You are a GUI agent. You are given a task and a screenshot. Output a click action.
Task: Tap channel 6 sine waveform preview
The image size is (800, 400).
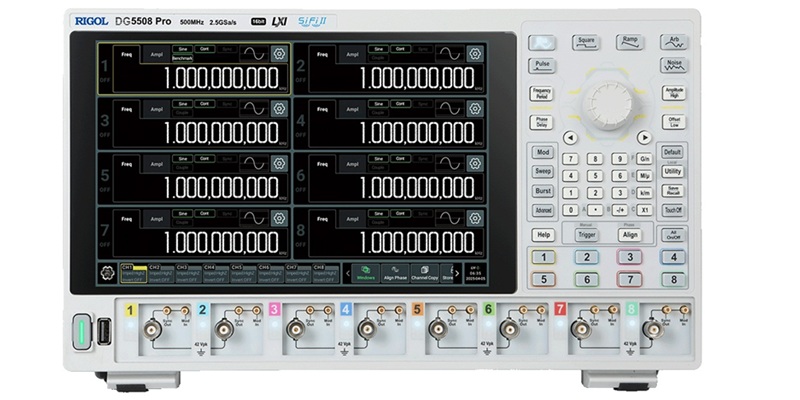[451, 163]
